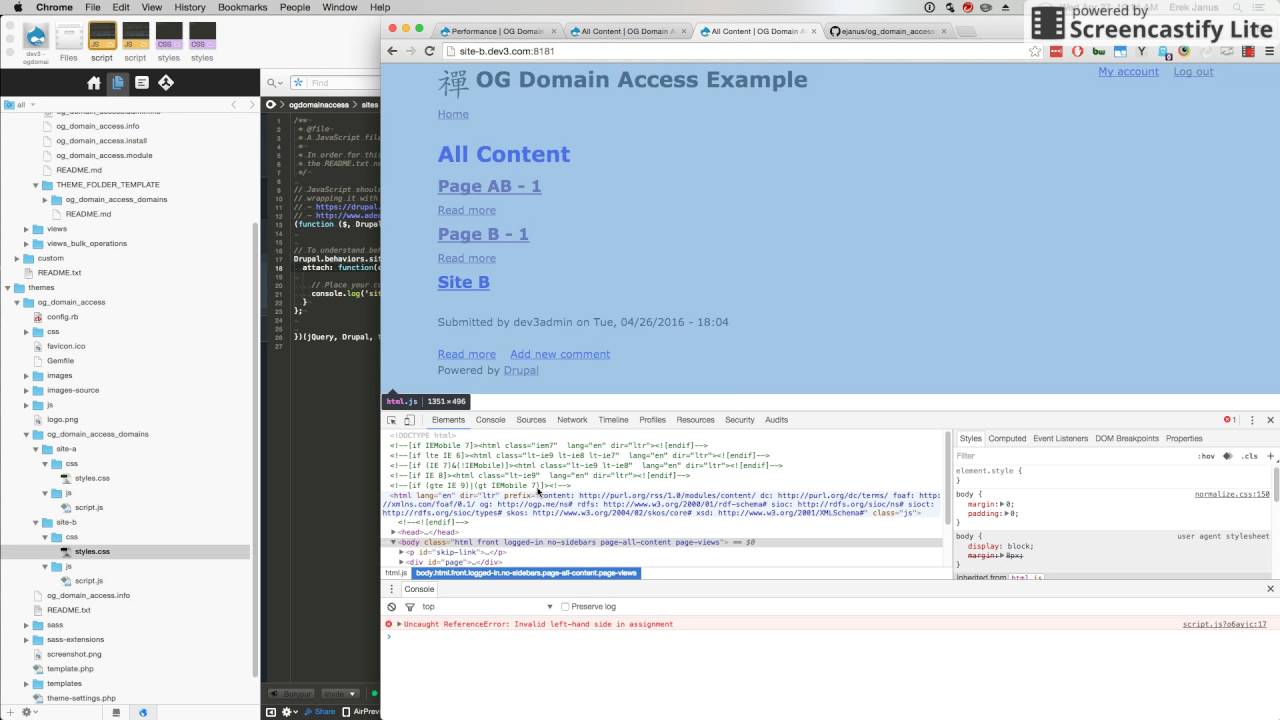Toggle the sidebar panel icon below editor
1280x720 pixels.
point(270,712)
